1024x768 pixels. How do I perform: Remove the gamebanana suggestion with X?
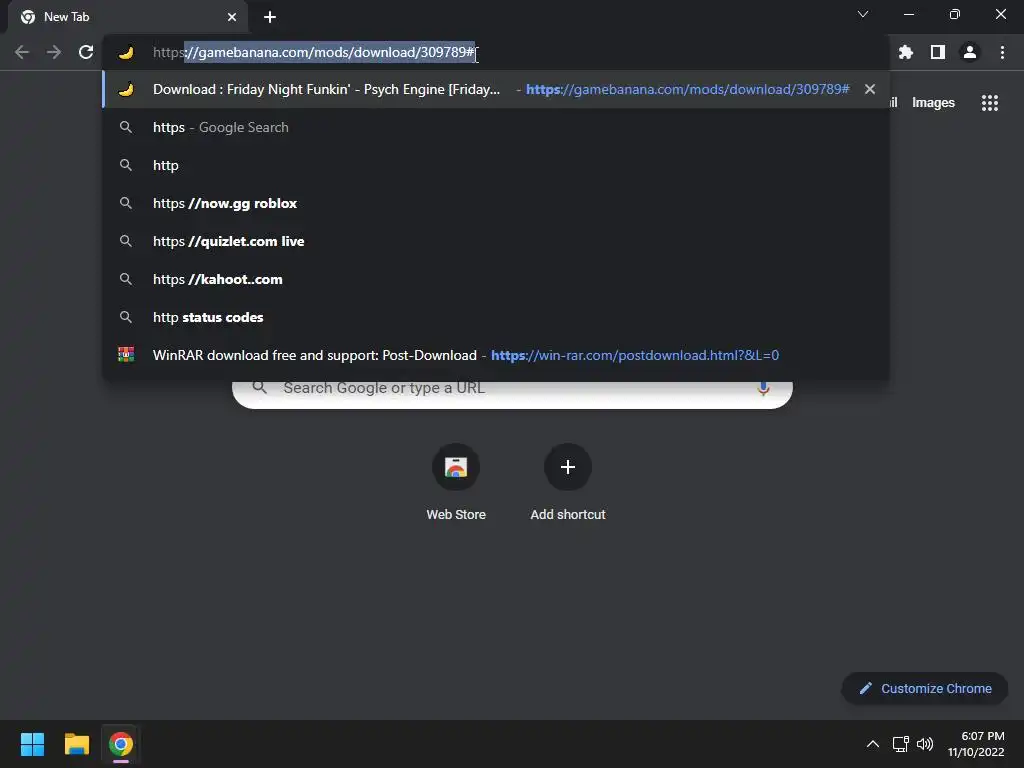pos(870,89)
